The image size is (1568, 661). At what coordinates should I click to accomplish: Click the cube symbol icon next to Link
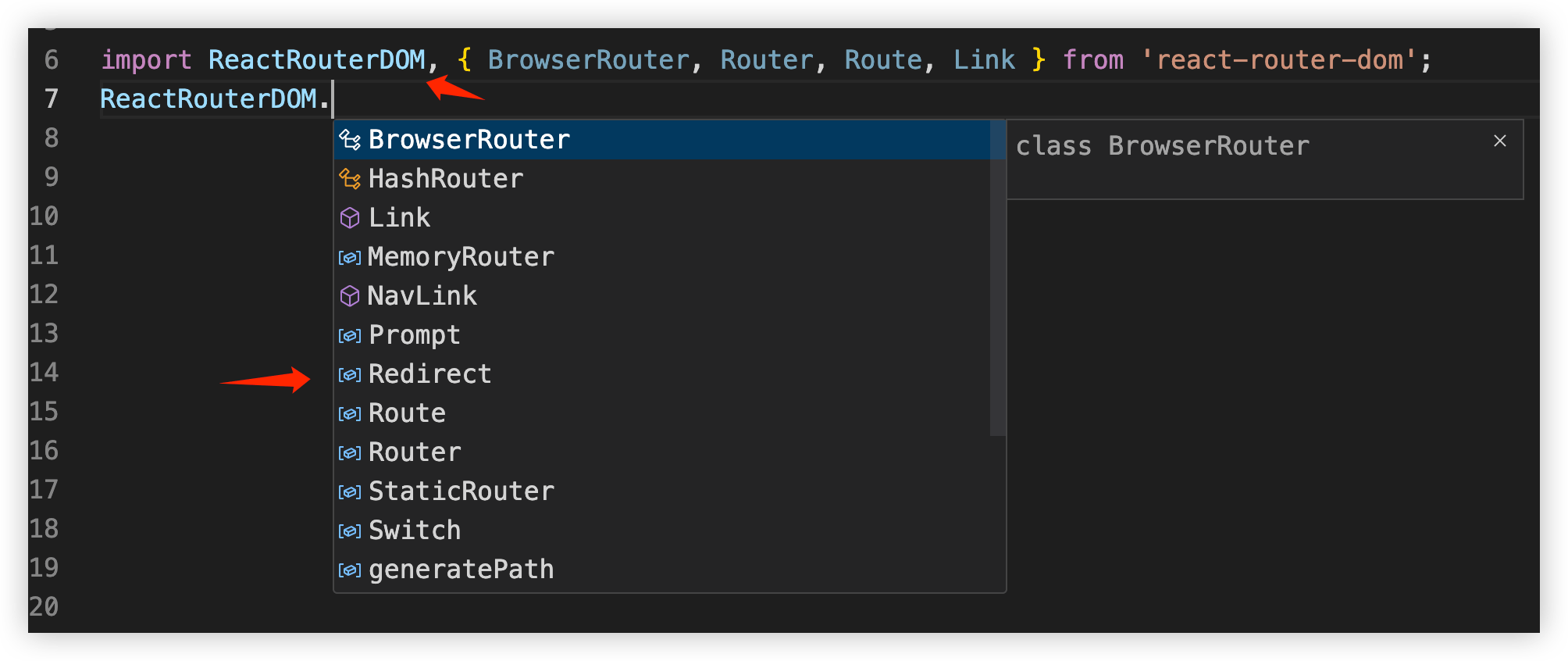(349, 217)
